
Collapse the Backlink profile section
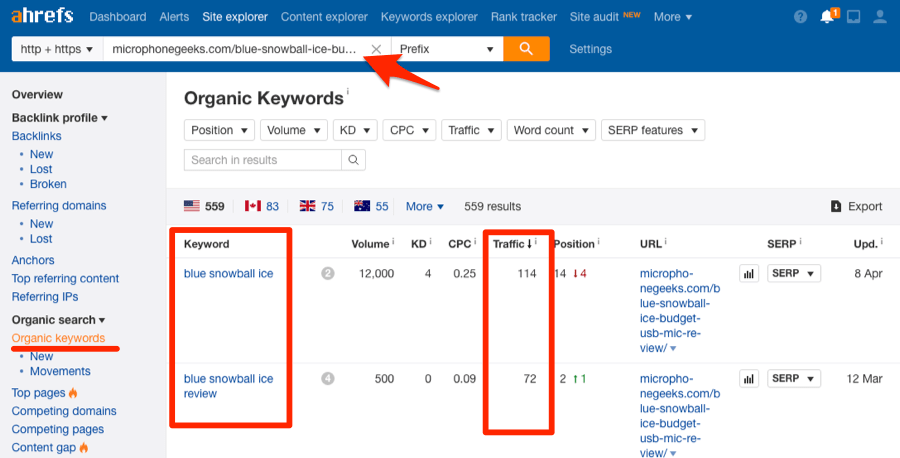point(60,118)
